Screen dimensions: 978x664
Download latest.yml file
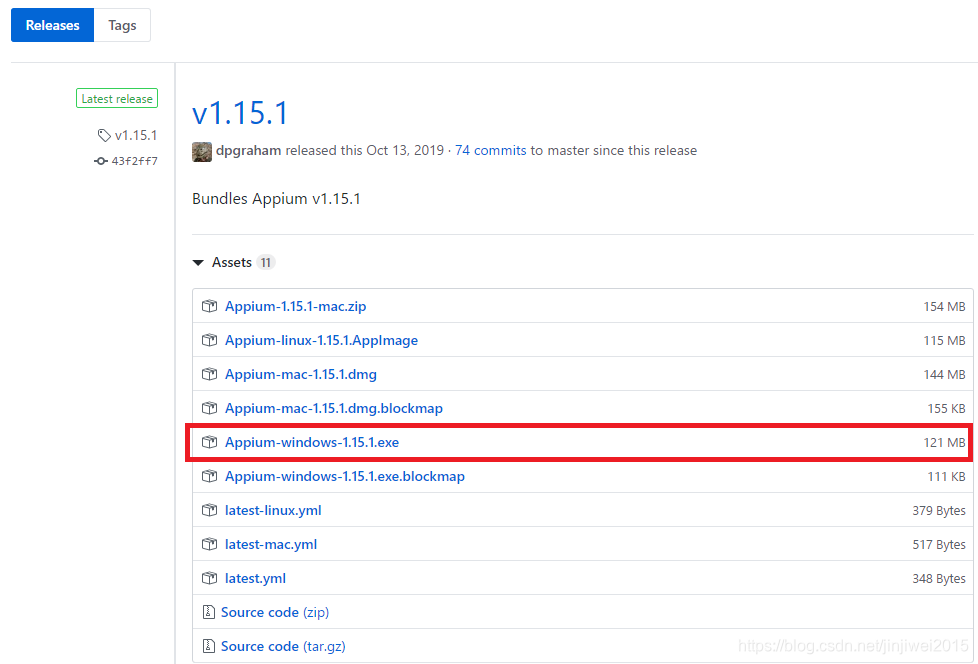click(x=255, y=578)
